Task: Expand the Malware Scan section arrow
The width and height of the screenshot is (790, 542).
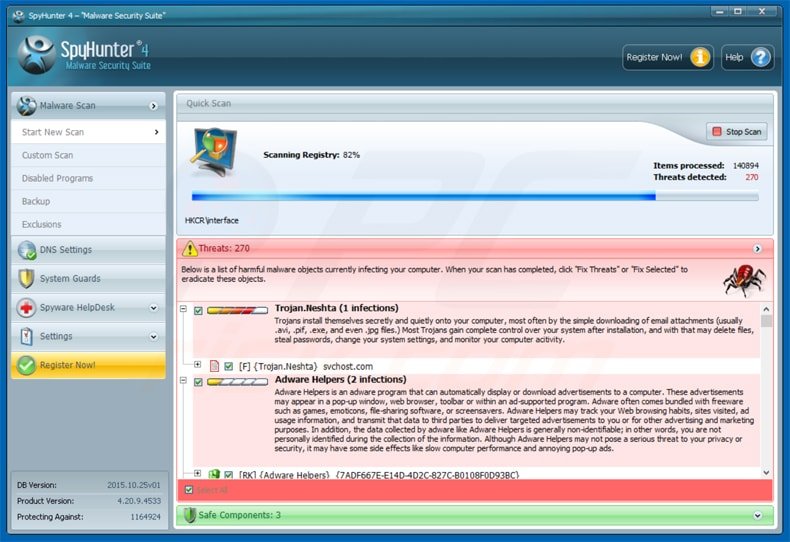Action: [154, 106]
